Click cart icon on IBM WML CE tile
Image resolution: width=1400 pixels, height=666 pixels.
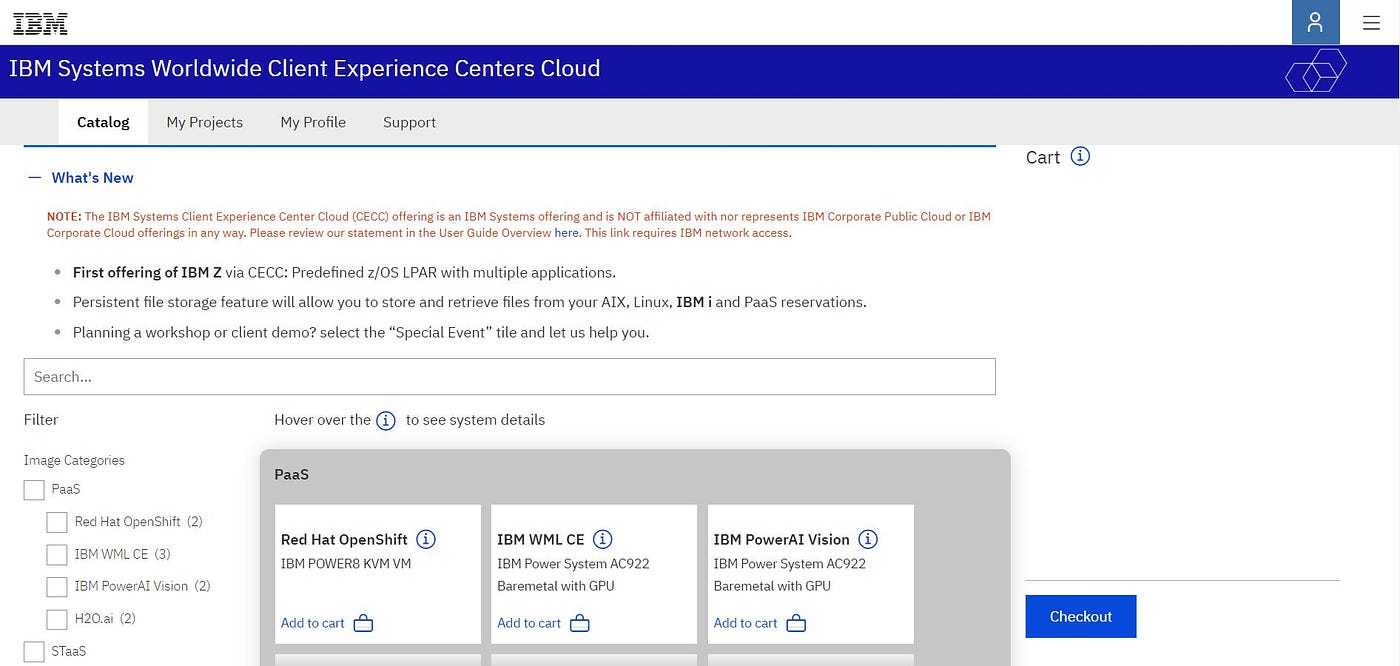(x=580, y=623)
